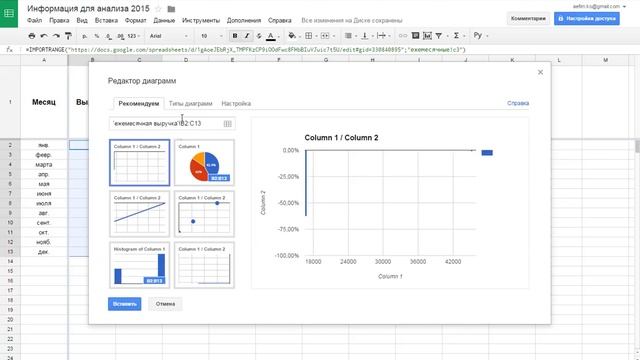
Task: Select the pie chart 'Column 1' thumbnail
Action: coord(204,162)
